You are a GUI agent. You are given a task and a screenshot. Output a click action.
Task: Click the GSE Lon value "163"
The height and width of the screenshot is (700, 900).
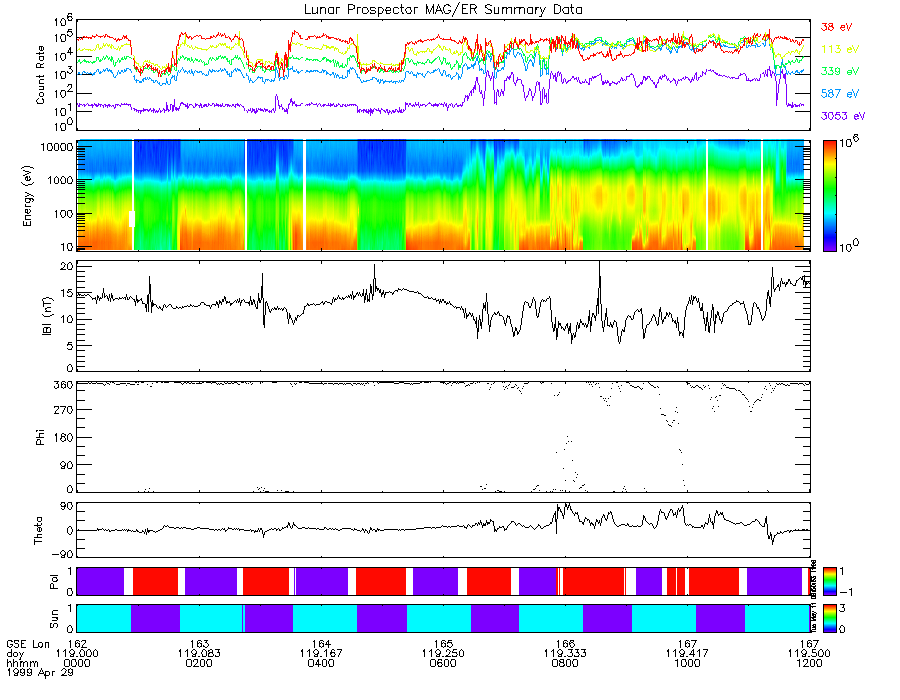point(199,644)
